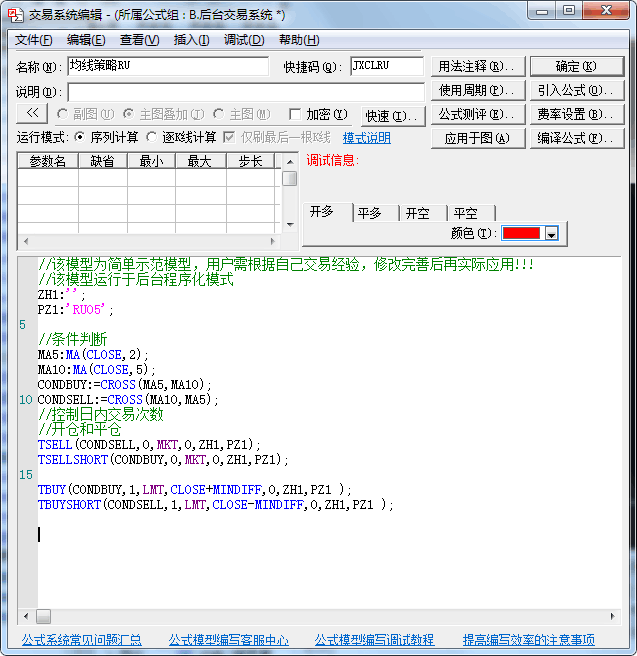
Task: Click the //条件判断 comment line
Action: point(72,339)
